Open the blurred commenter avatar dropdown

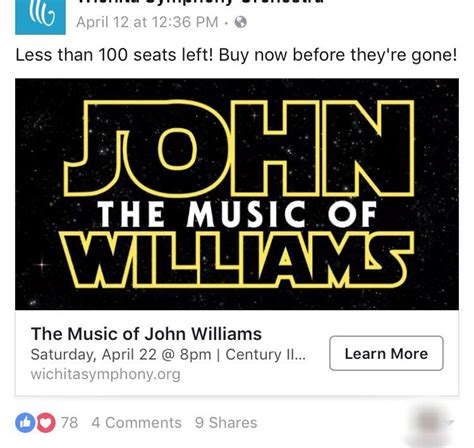pyautogui.click(x=431, y=423)
